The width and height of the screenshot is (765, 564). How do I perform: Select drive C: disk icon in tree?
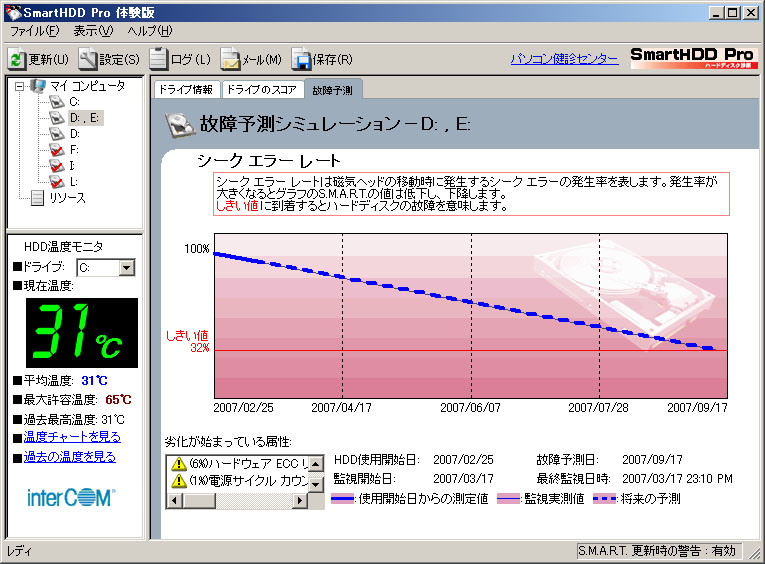pos(58,102)
